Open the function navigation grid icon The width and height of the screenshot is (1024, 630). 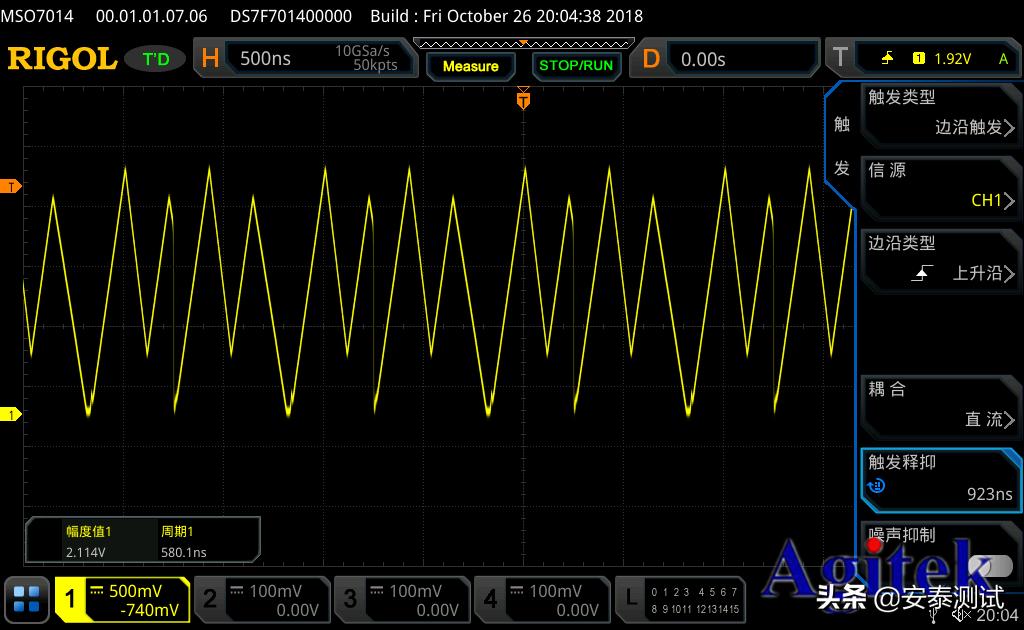click(x=27, y=599)
